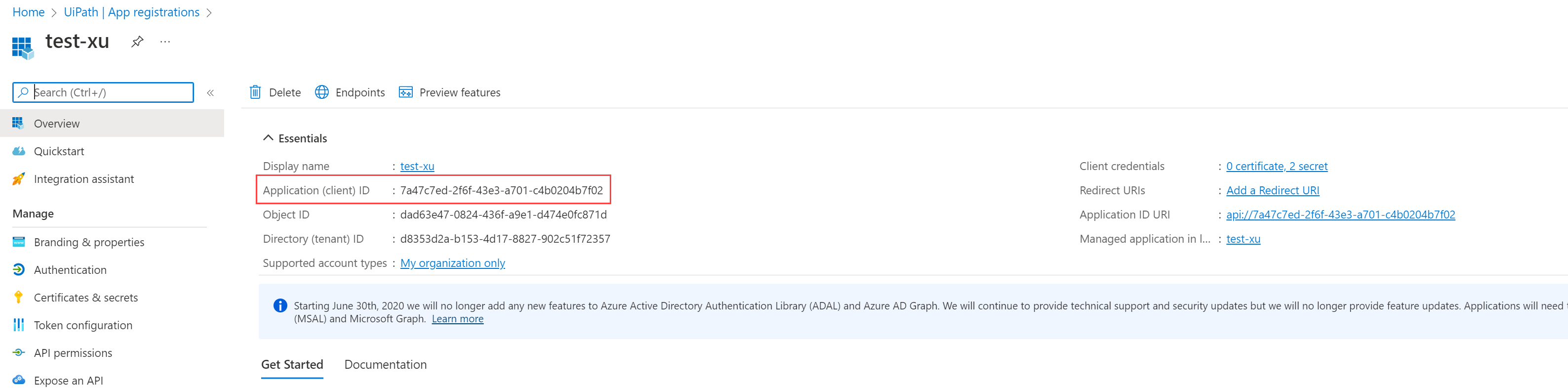Open API permissions

112,352
